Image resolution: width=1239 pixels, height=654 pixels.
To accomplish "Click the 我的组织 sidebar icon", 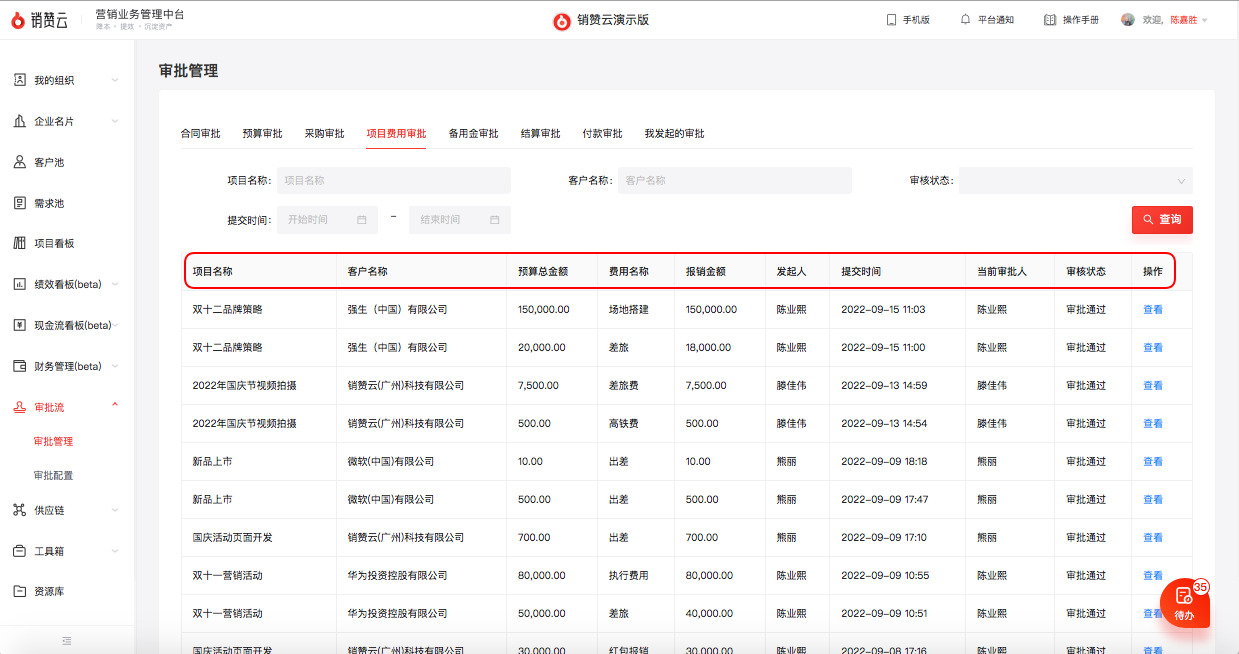I will pos(20,80).
